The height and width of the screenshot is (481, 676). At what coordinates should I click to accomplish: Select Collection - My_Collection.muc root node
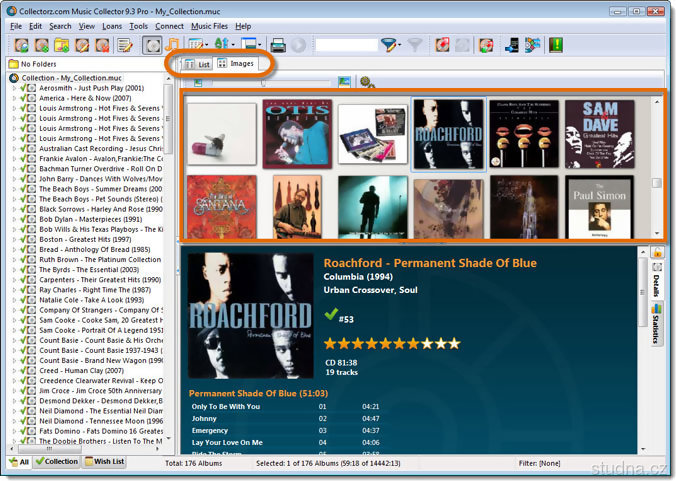tap(72, 78)
